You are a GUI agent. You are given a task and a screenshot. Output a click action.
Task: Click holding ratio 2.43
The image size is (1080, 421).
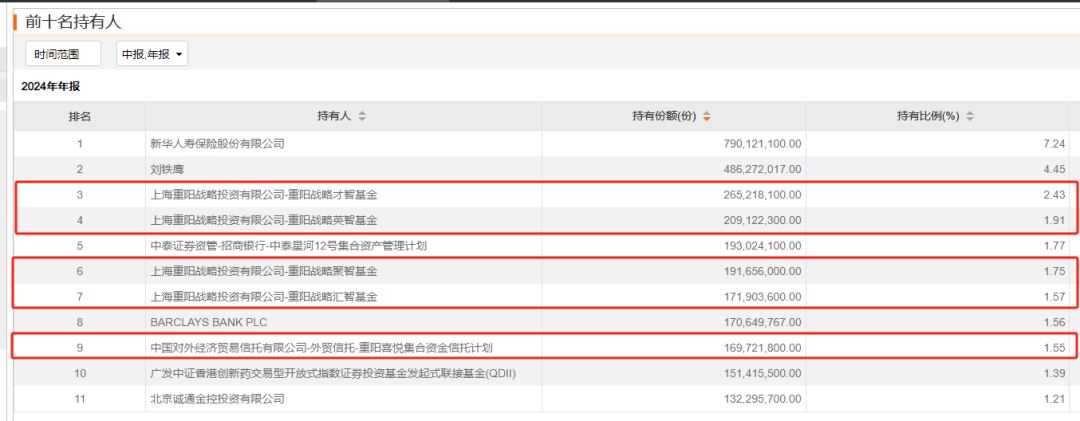pos(1056,195)
